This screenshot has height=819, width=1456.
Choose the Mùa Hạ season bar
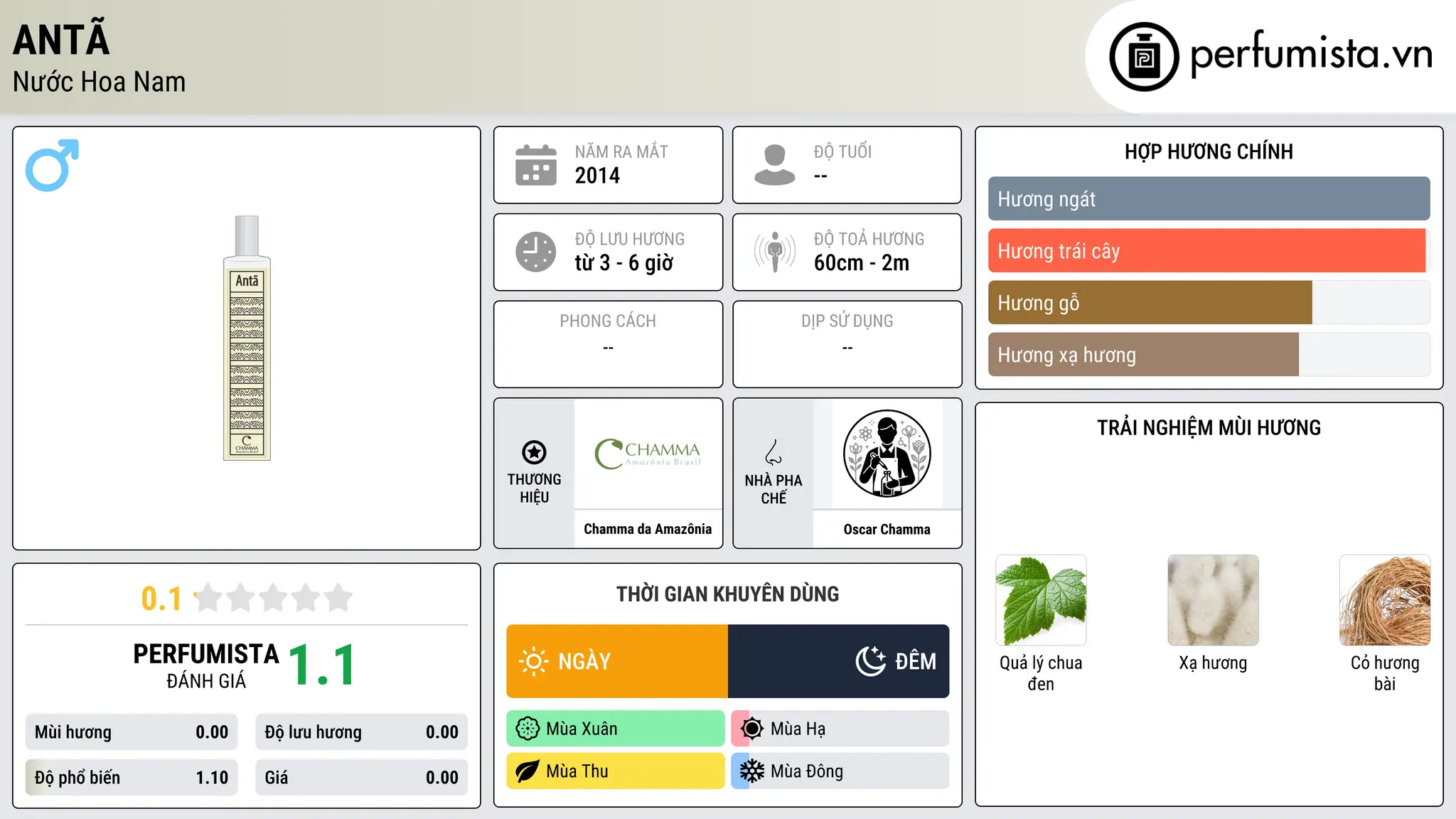tap(840, 729)
